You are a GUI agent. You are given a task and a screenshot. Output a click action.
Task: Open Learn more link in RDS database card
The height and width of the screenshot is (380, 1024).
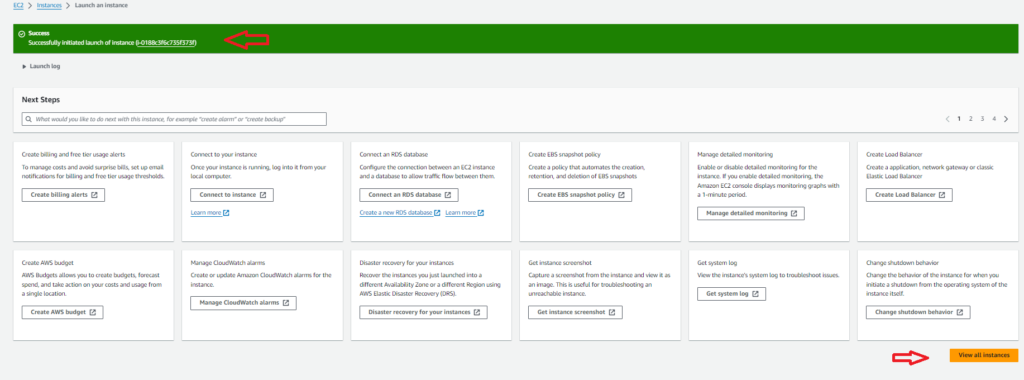464,213
